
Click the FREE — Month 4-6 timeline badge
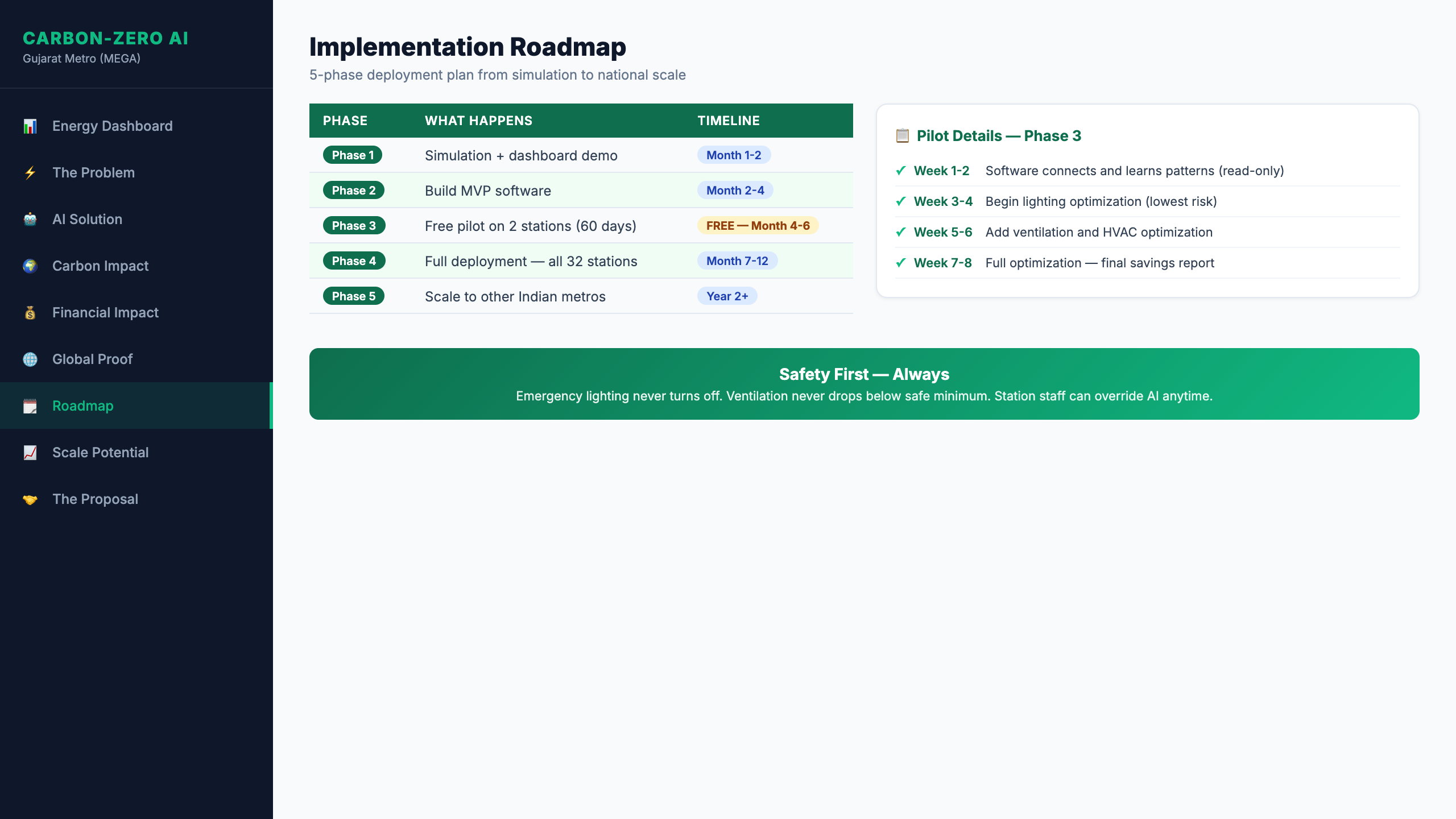pos(758,225)
